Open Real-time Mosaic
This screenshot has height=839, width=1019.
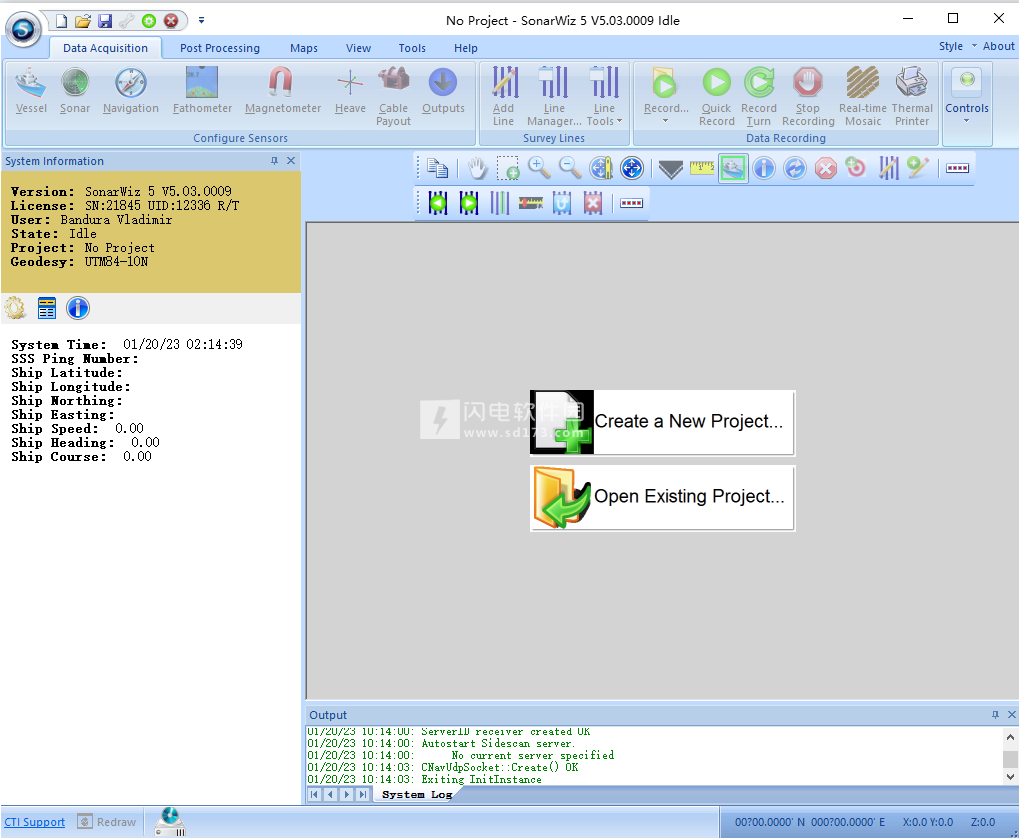click(863, 96)
